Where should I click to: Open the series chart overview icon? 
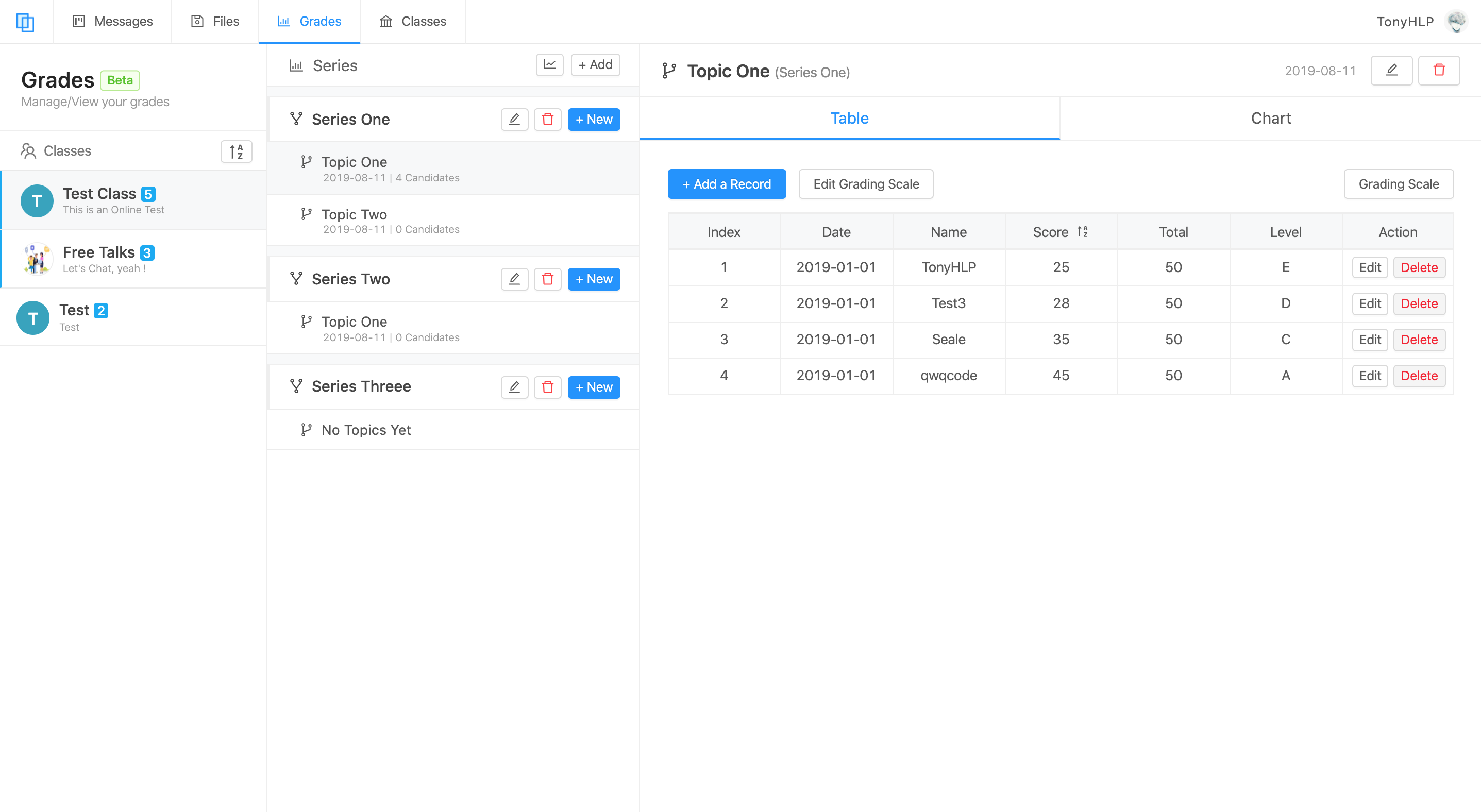549,64
